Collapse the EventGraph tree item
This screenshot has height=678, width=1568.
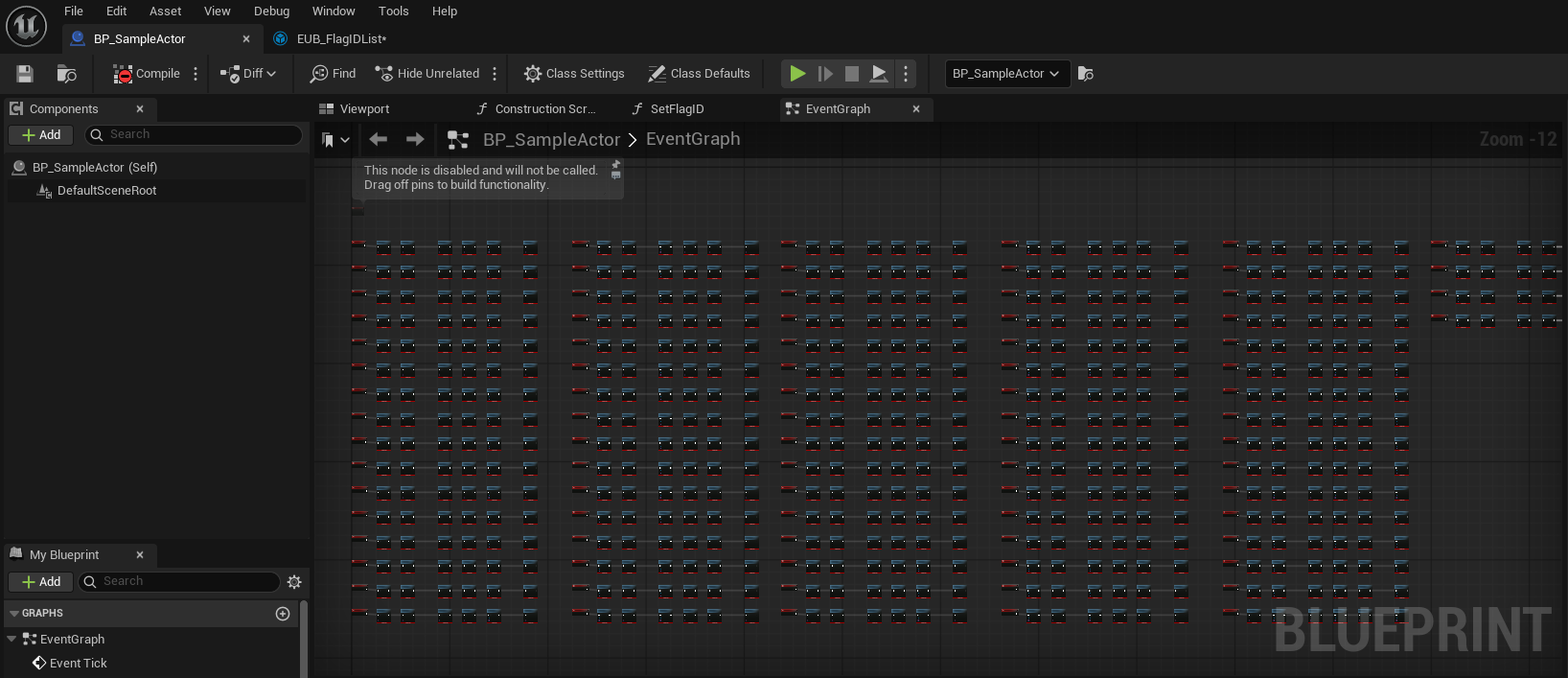point(12,640)
